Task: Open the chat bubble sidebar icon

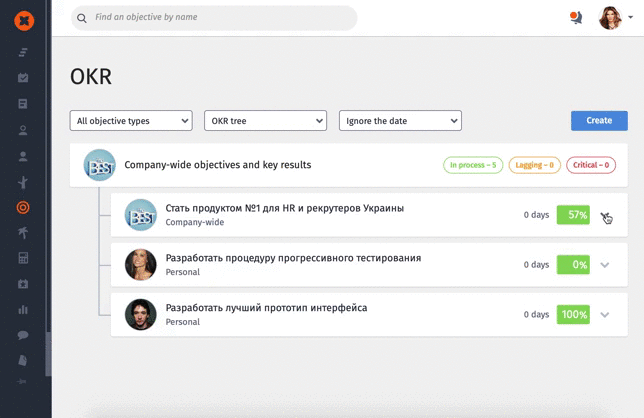Action: point(23,335)
